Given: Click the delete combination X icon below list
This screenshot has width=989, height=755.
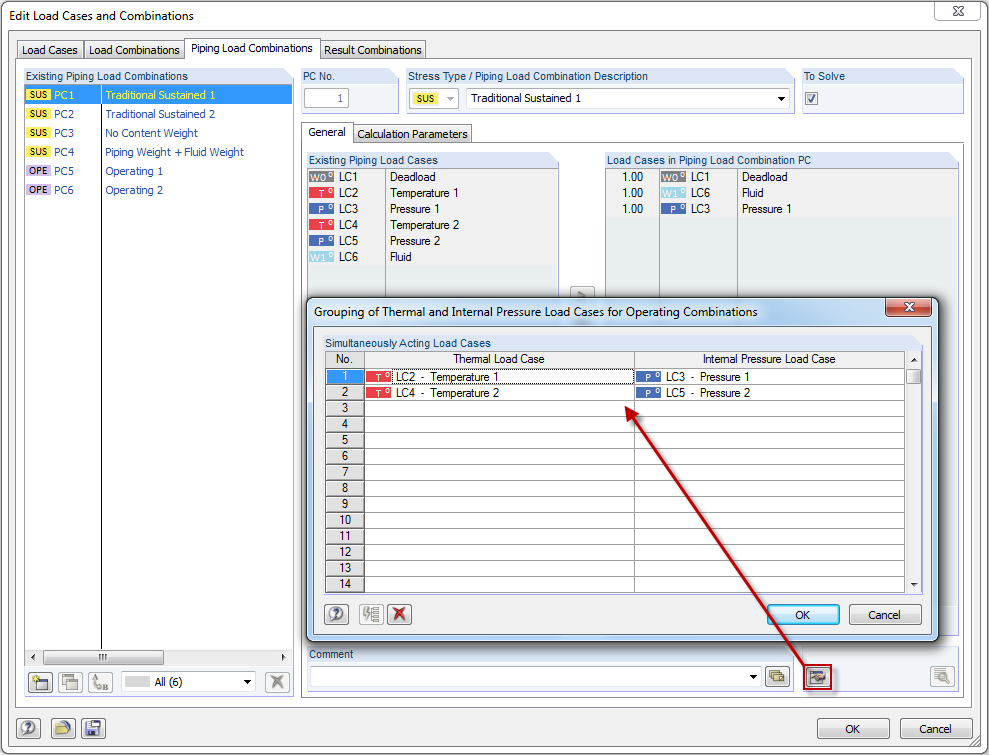Looking at the screenshot, I should (x=277, y=682).
